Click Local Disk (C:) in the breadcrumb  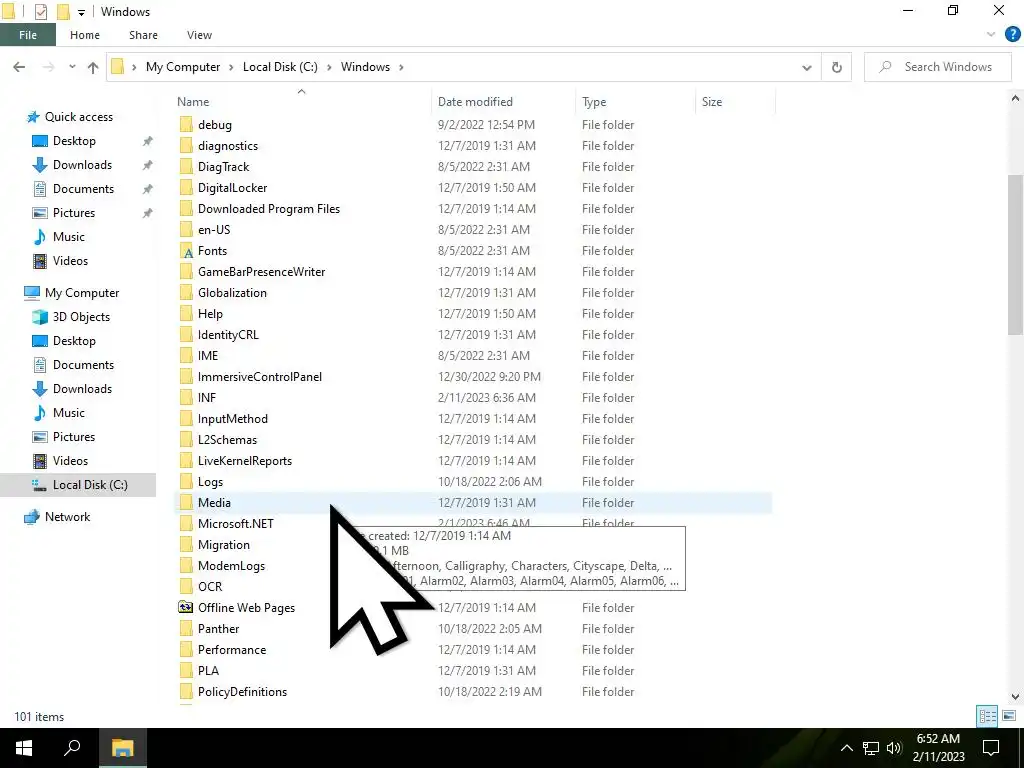point(280,67)
